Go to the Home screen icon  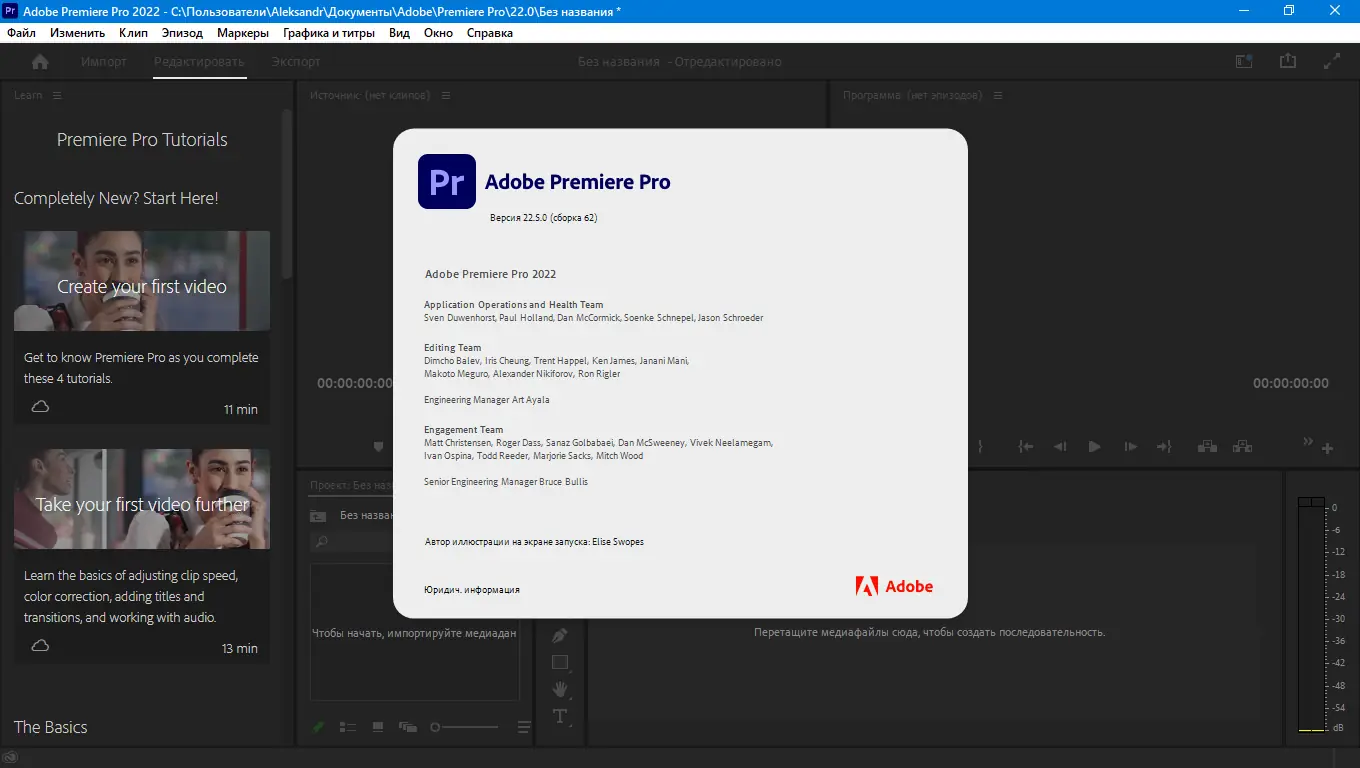click(40, 62)
